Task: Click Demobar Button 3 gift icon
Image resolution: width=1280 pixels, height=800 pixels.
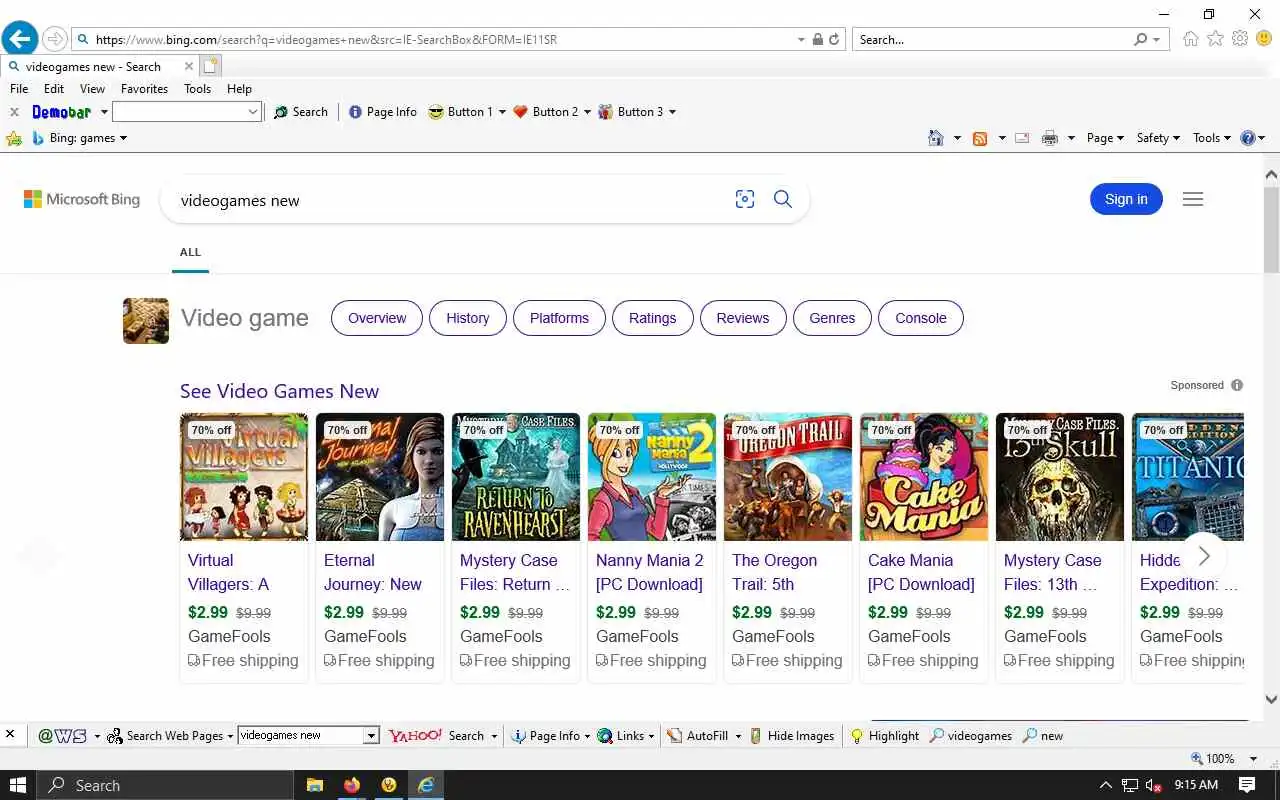Action: (605, 112)
